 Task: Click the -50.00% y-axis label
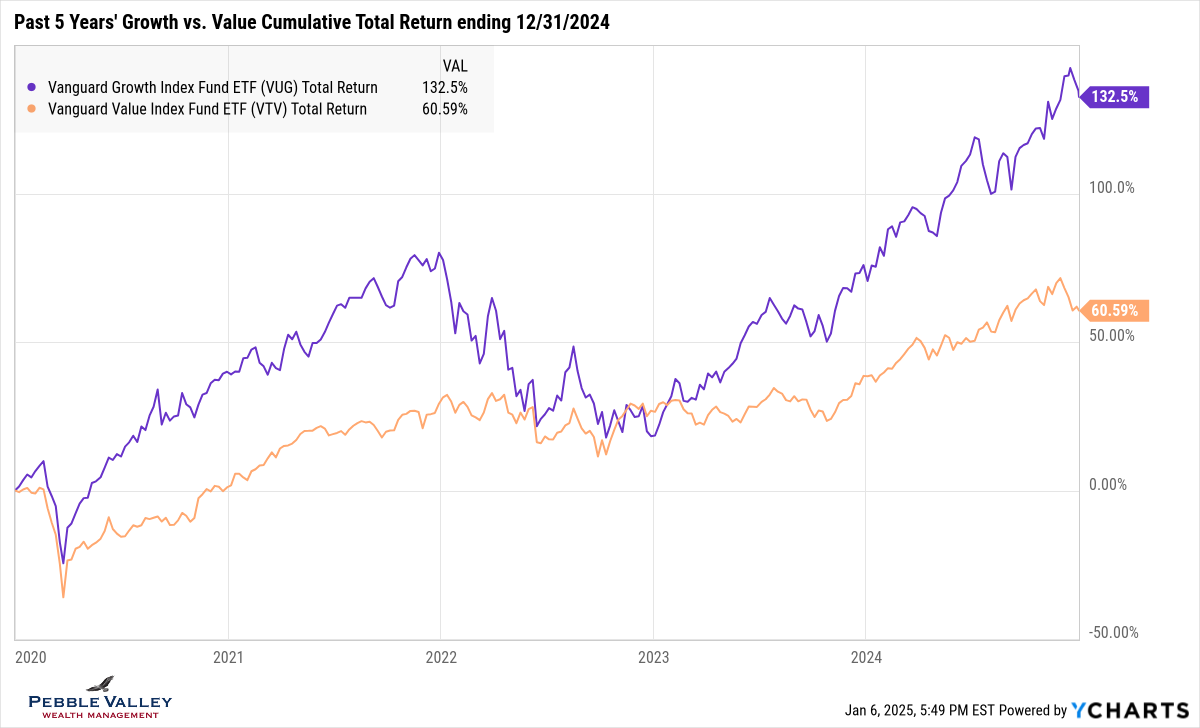point(1110,632)
